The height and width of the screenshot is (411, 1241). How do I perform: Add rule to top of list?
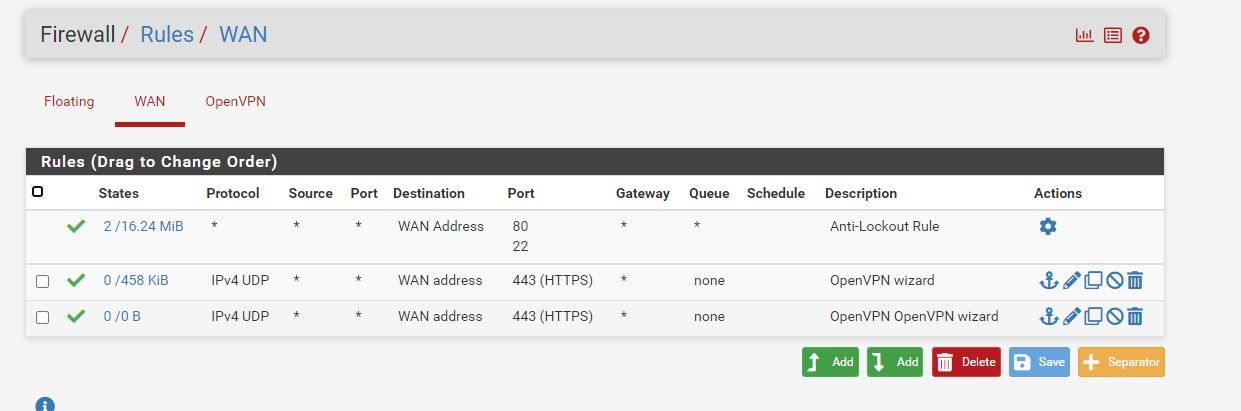click(x=830, y=362)
